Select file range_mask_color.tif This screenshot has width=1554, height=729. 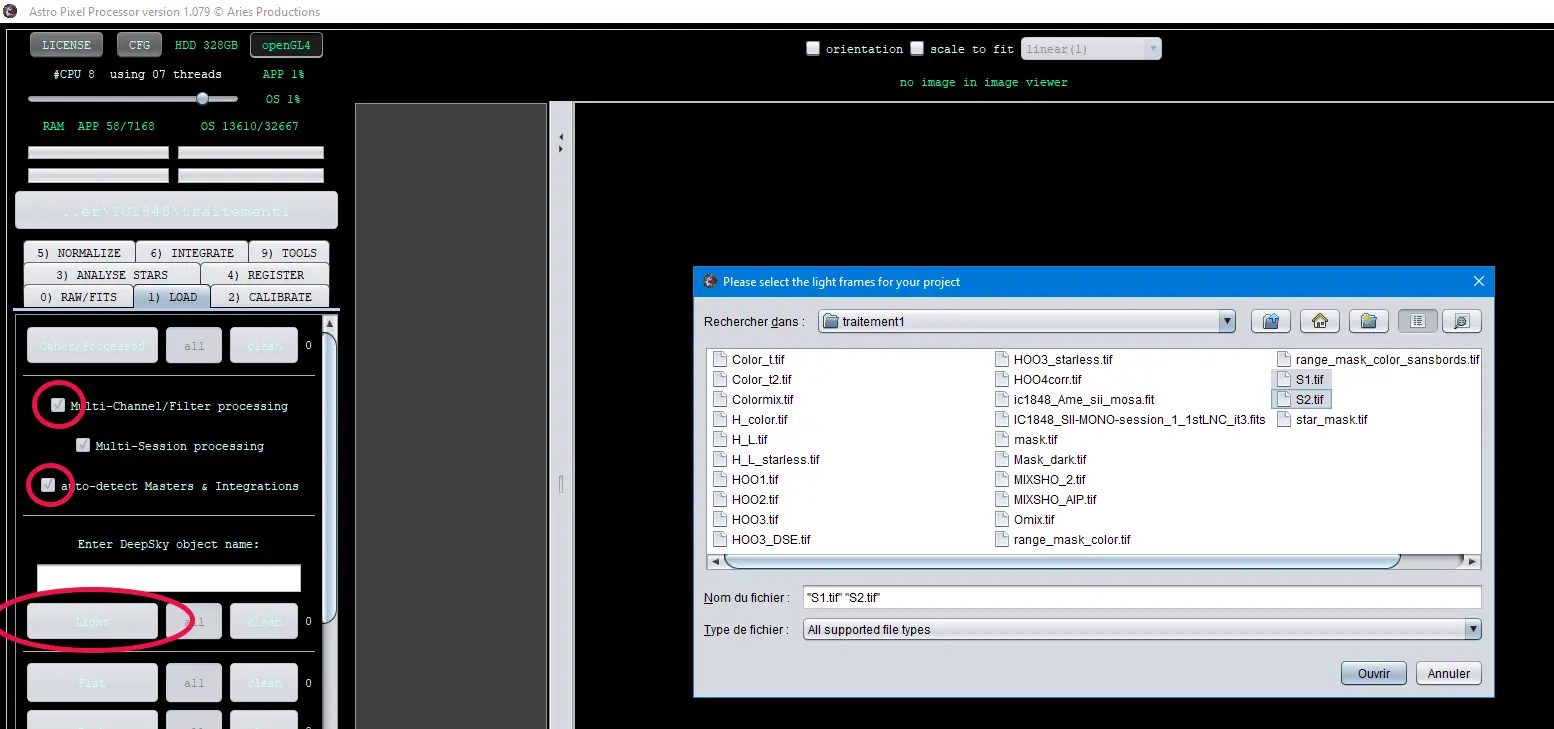click(1065, 540)
